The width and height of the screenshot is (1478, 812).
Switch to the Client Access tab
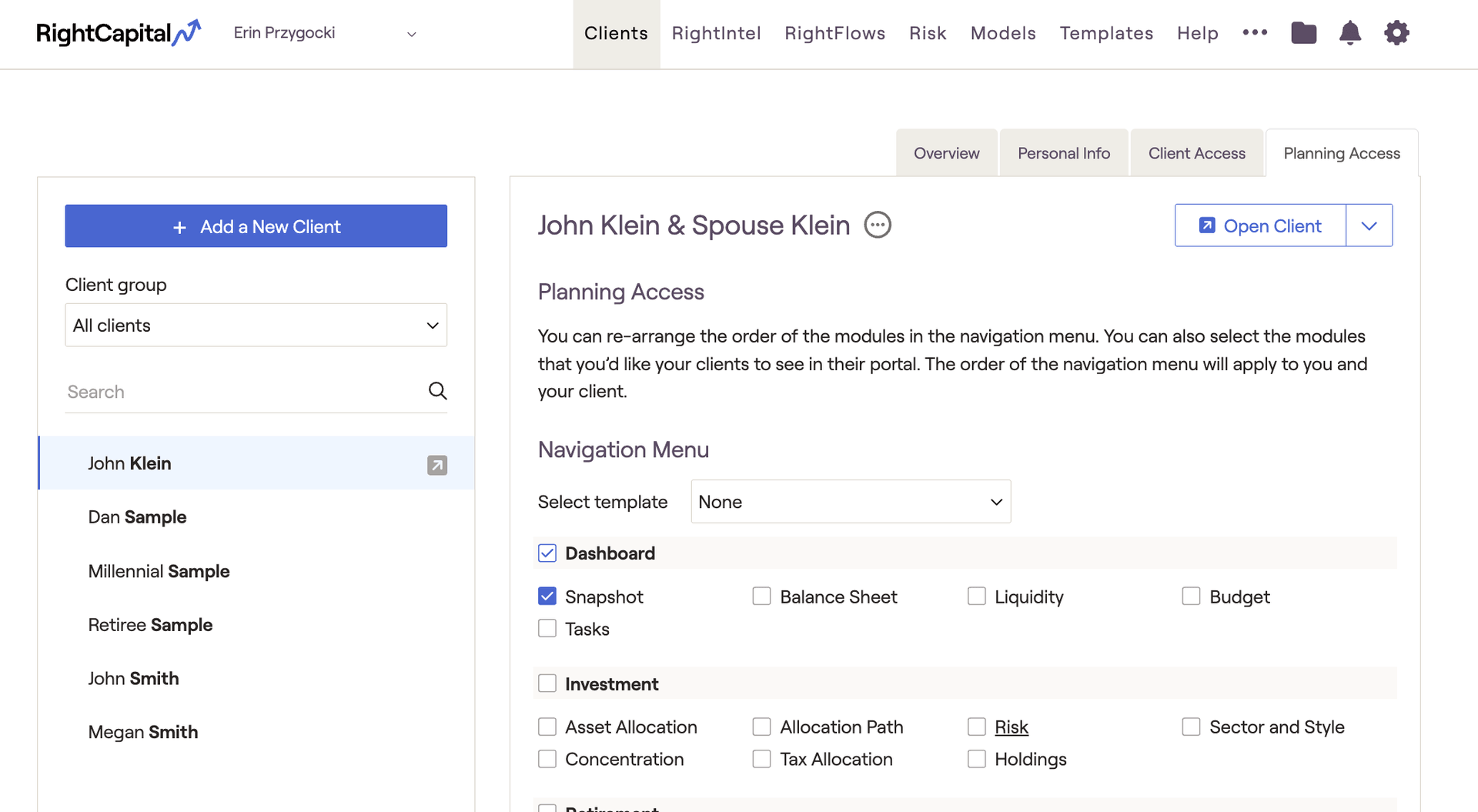pos(1196,153)
